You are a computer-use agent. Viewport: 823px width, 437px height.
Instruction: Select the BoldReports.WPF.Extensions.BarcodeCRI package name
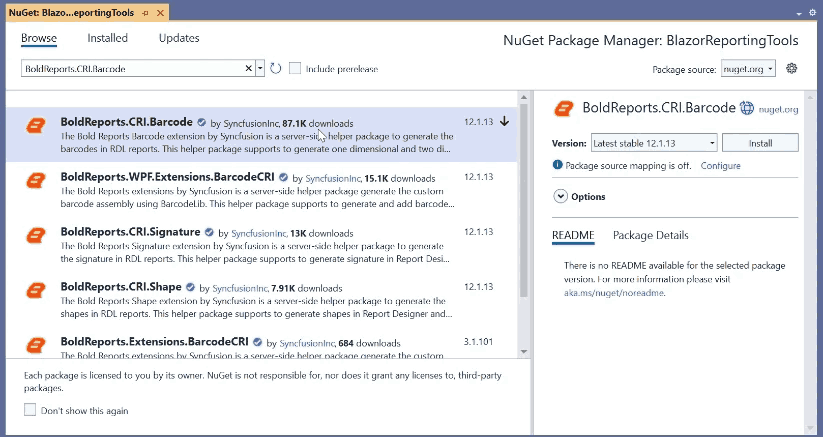(167, 177)
